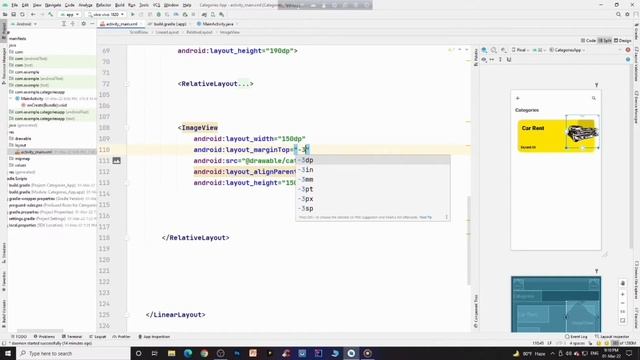Switch editor to Code view

(x=588, y=41)
